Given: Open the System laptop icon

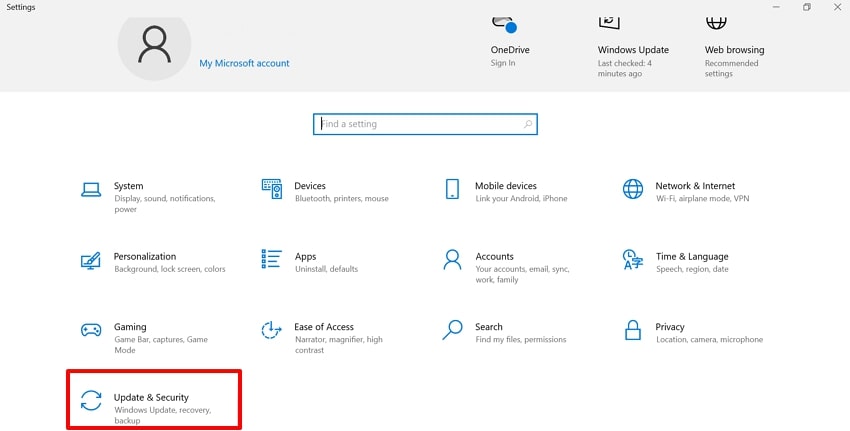Looking at the screenshot, I should click(x=91, y=190).
